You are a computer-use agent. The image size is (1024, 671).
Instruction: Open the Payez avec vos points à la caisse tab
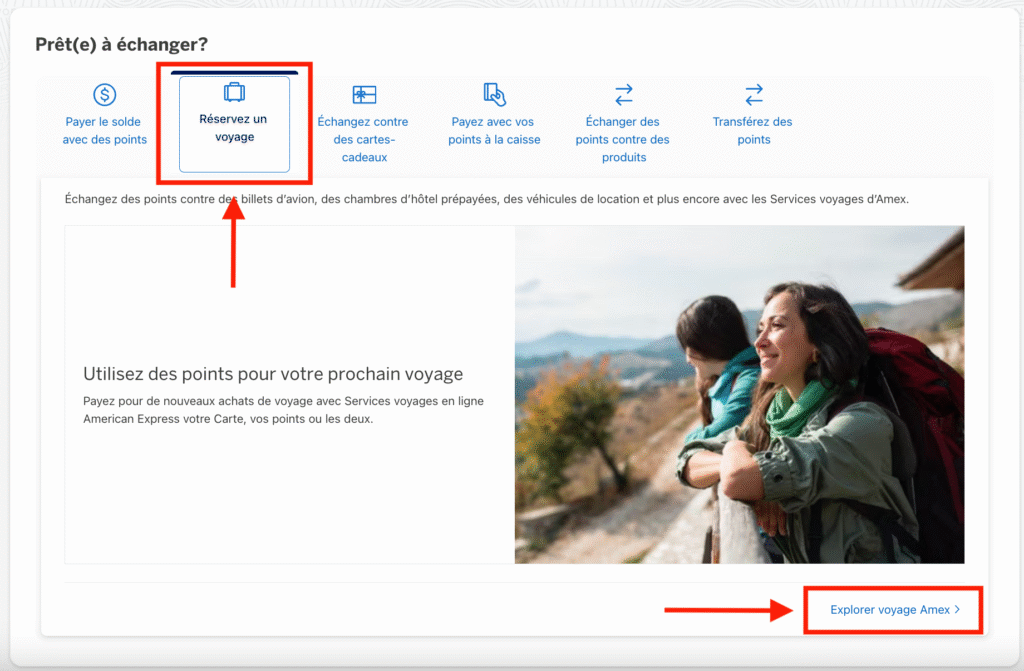pyautogui.click(x=493, y=119)
